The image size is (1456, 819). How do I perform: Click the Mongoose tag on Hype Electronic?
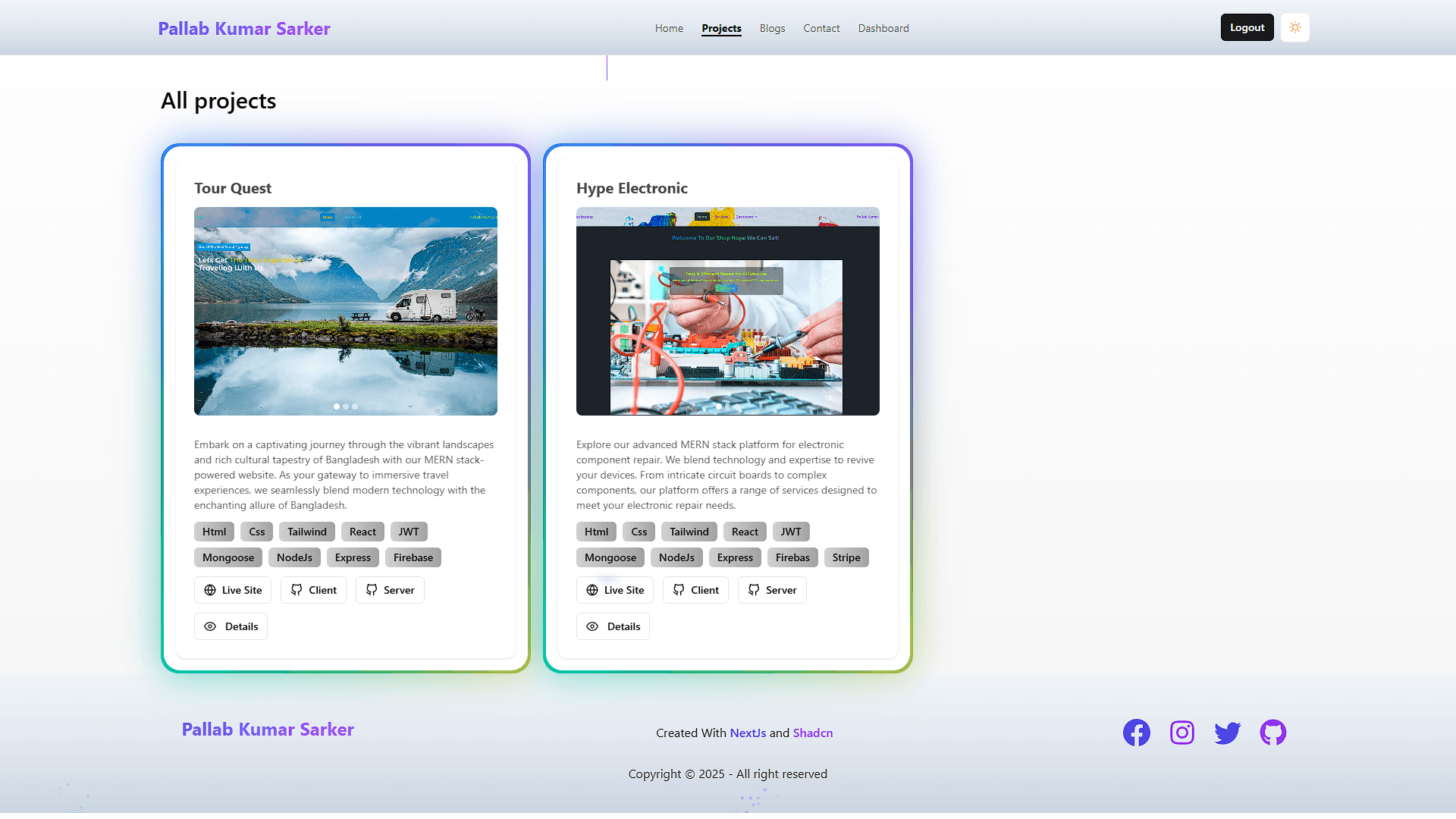(610, 557)
